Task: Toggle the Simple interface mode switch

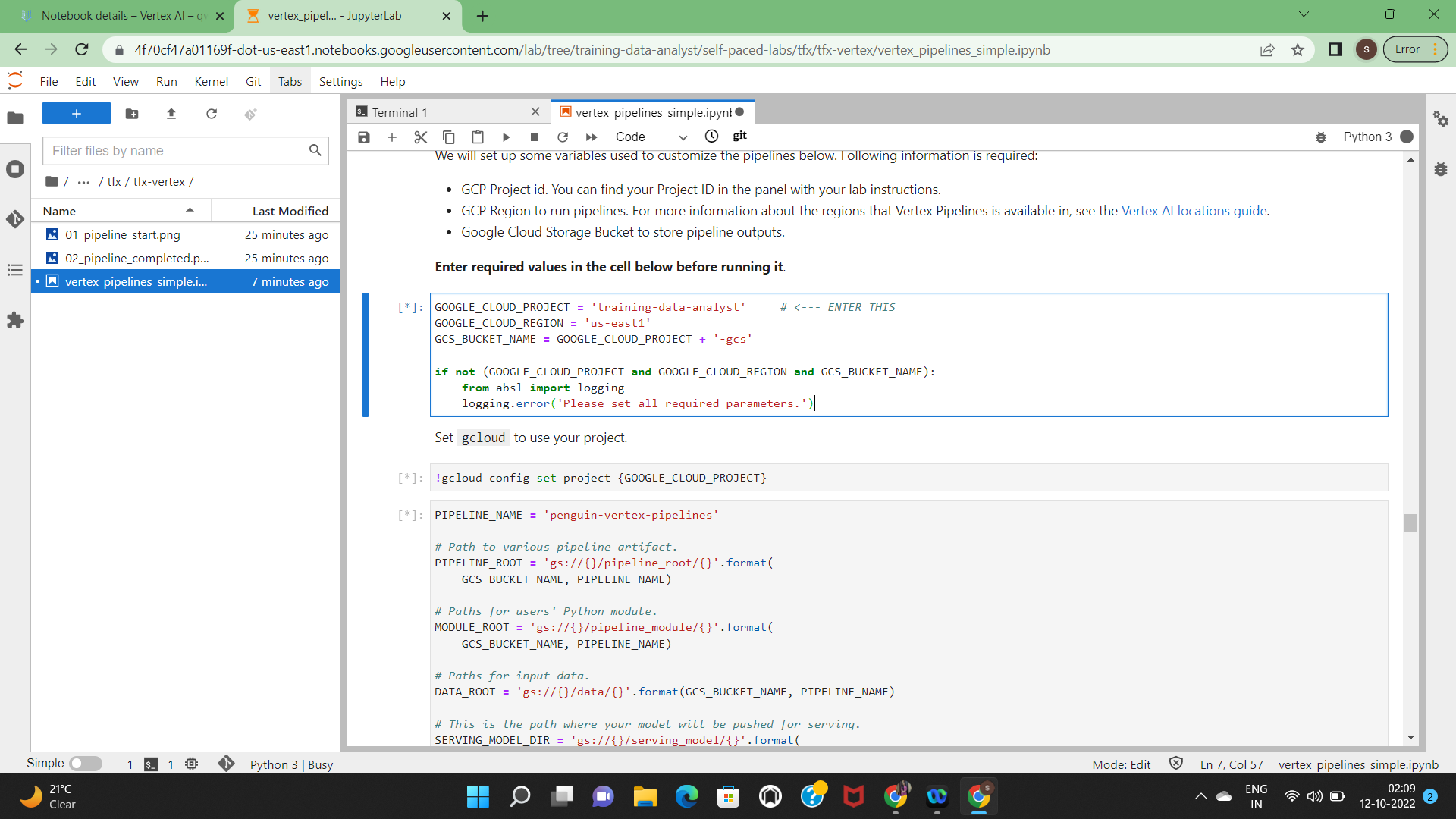Action: tap(85, 764)
